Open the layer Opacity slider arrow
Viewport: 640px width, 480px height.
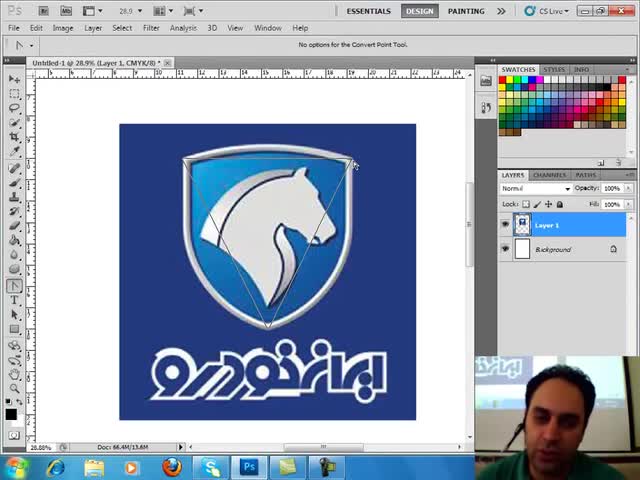[x=628, y=189]
